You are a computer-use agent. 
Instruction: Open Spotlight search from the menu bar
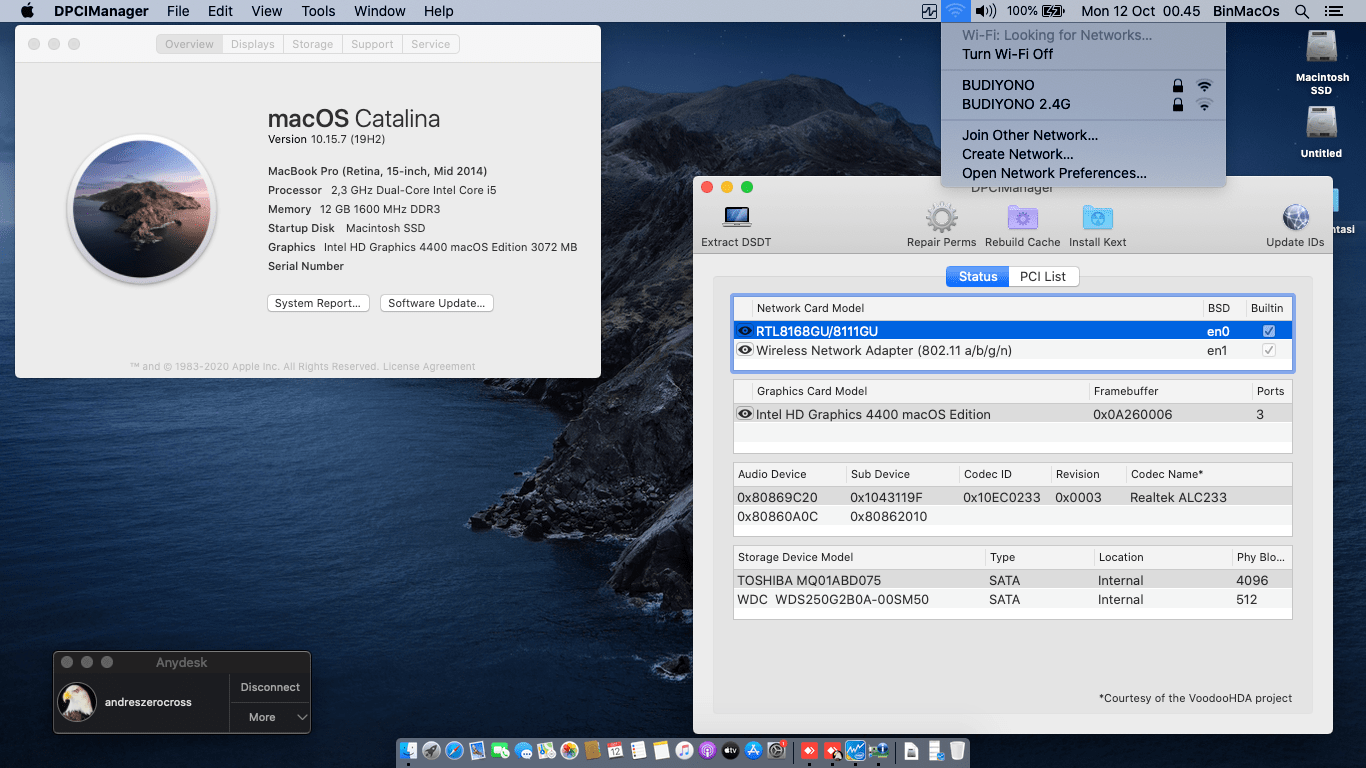tap(1301, 11)
